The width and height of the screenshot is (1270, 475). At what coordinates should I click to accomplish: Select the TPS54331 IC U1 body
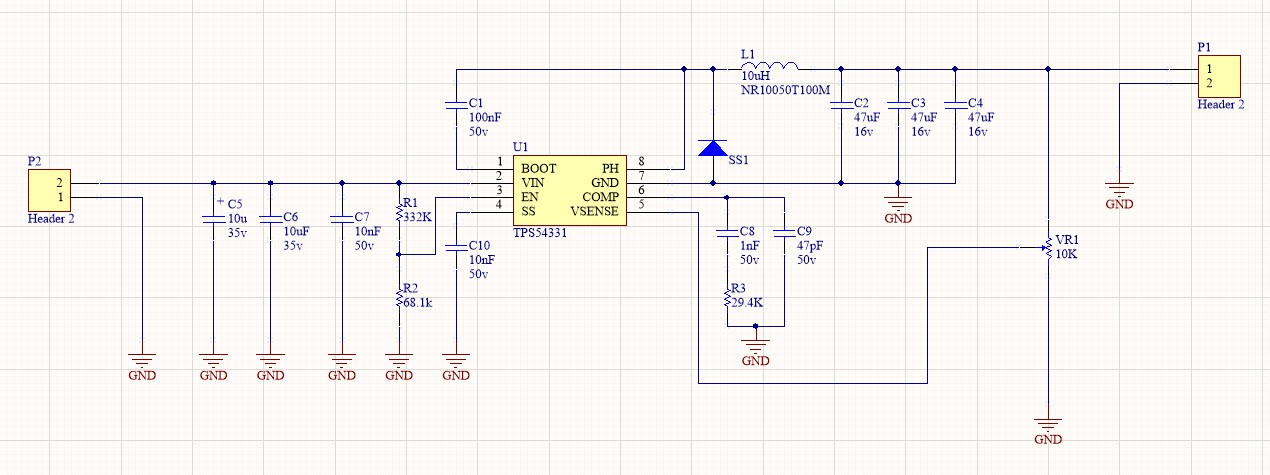[x=570, y=190]
